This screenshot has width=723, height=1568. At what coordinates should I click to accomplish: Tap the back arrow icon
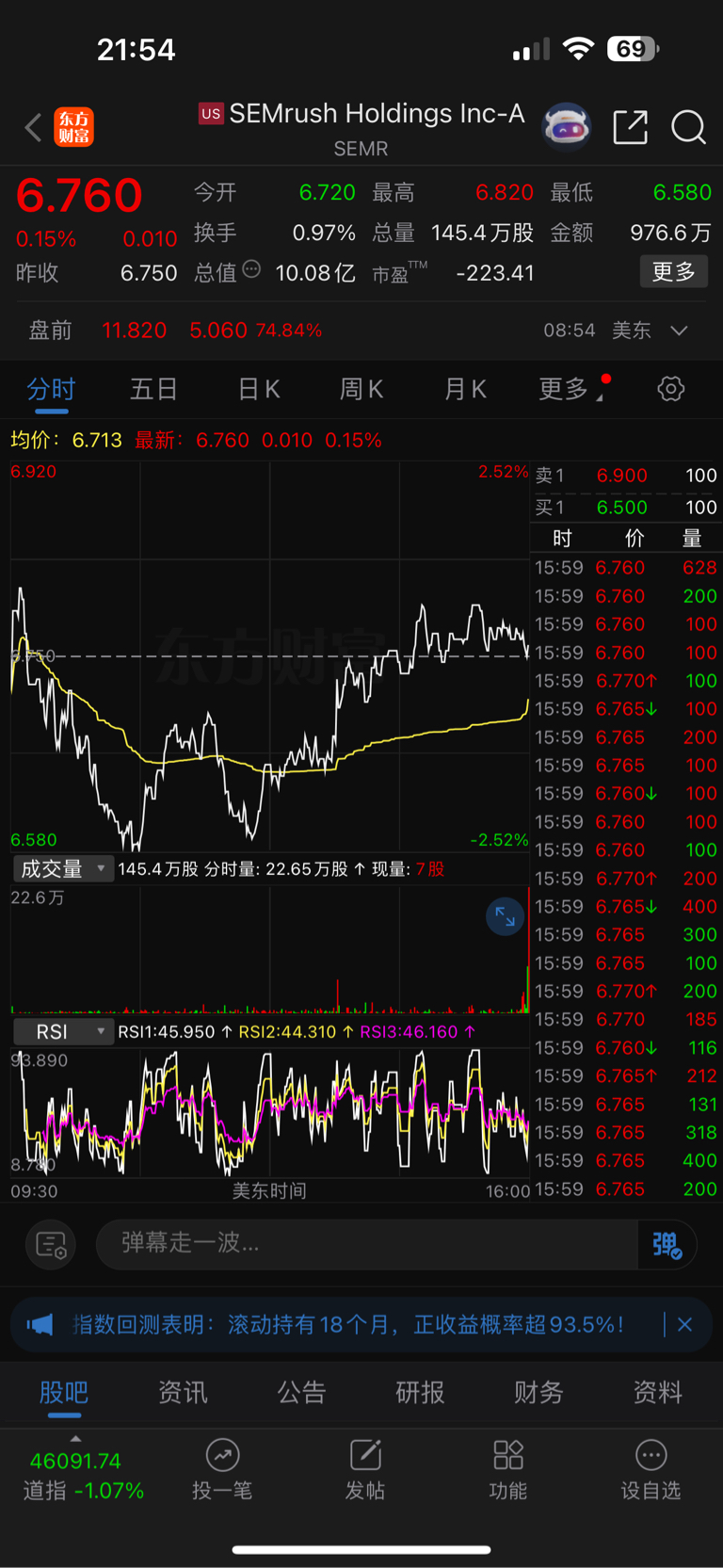coord(33,127)
